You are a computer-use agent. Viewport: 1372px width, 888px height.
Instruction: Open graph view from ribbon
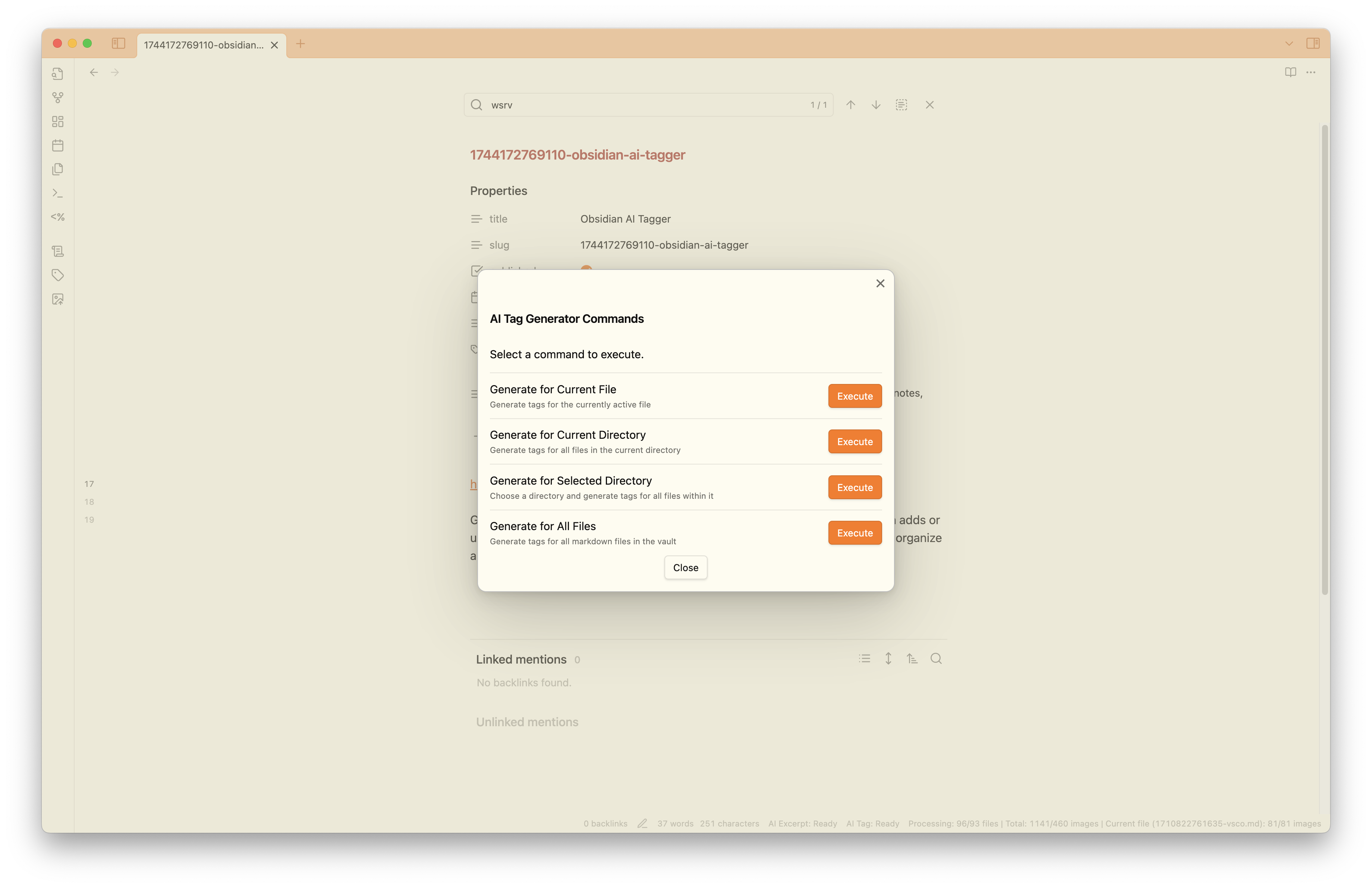(58, 97)
